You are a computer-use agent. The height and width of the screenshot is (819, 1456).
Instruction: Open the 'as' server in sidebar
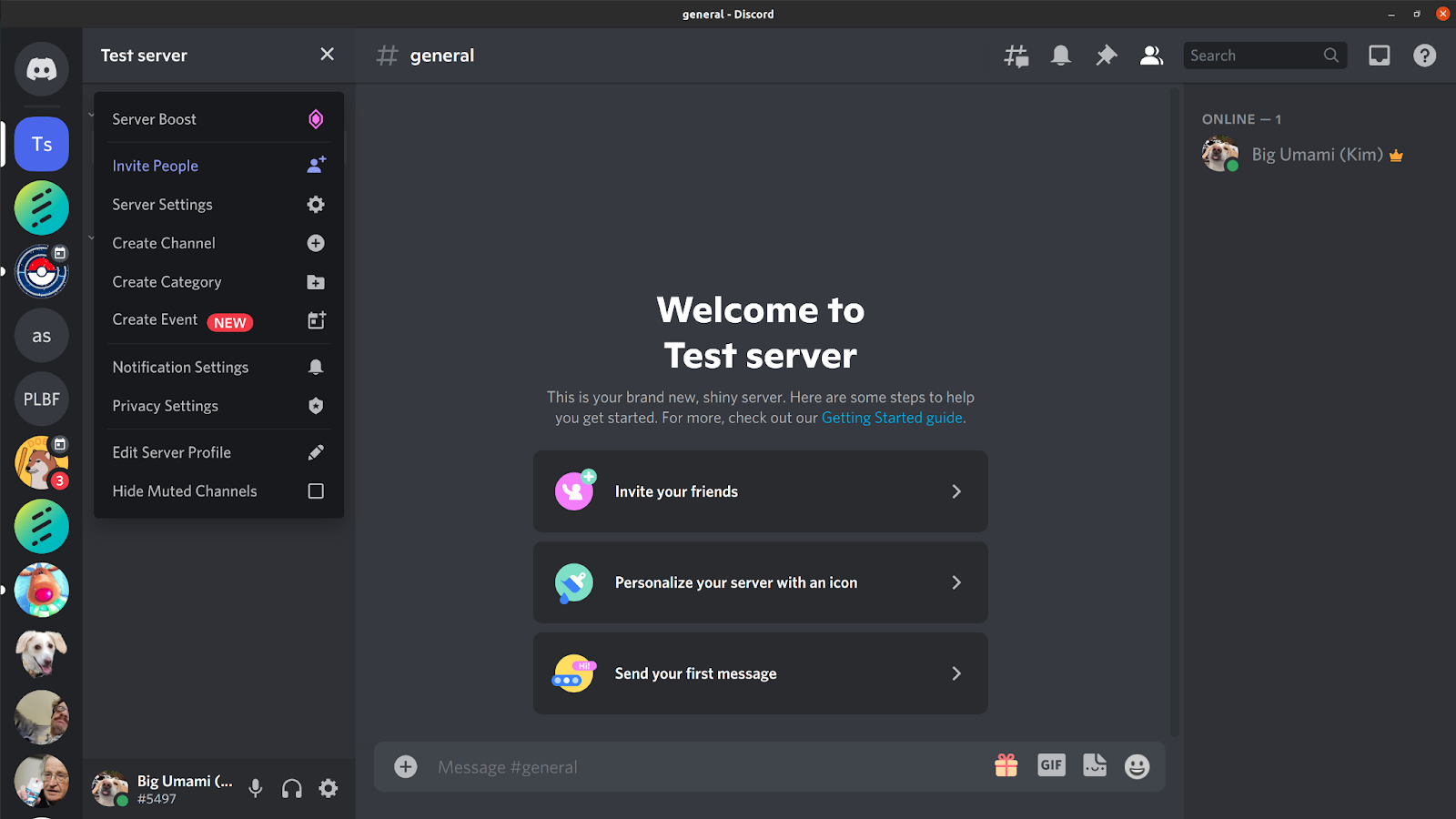tap(41, 336)
